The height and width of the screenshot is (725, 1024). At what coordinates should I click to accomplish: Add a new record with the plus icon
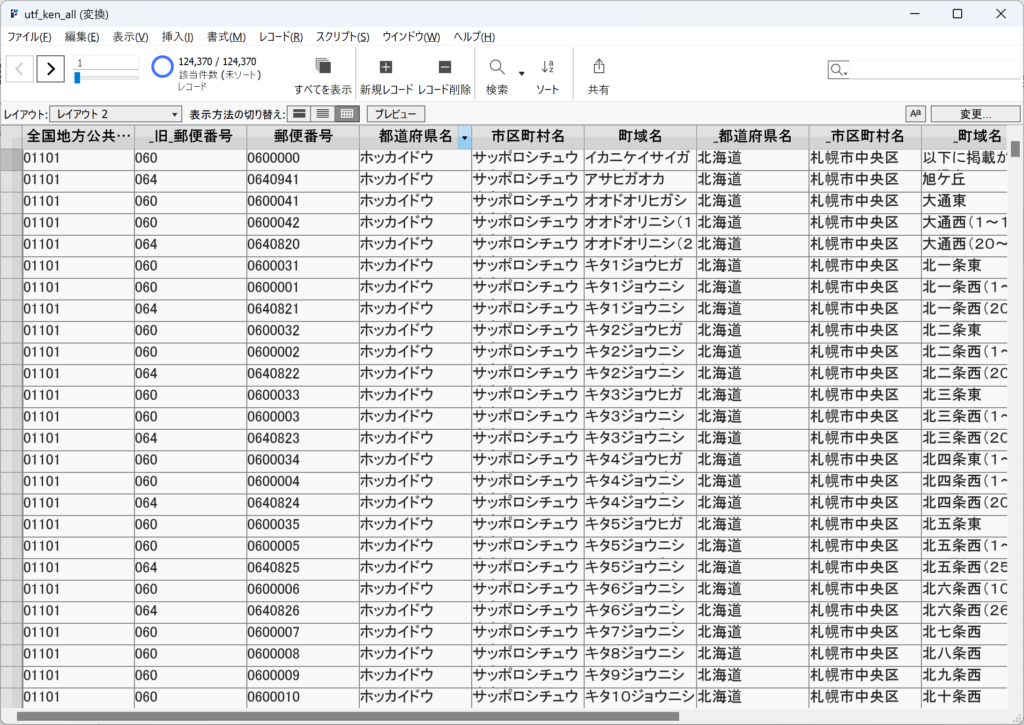(x=386, y=67)
